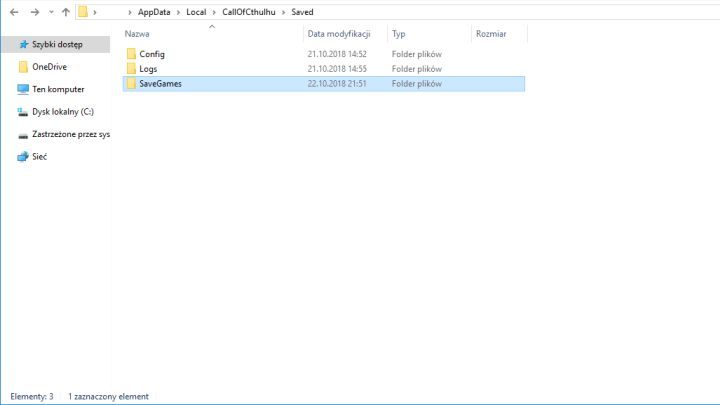The width and height of the screenshot is (720, 405).
Task: Select the Config folder icon
Action: (130, 54)
